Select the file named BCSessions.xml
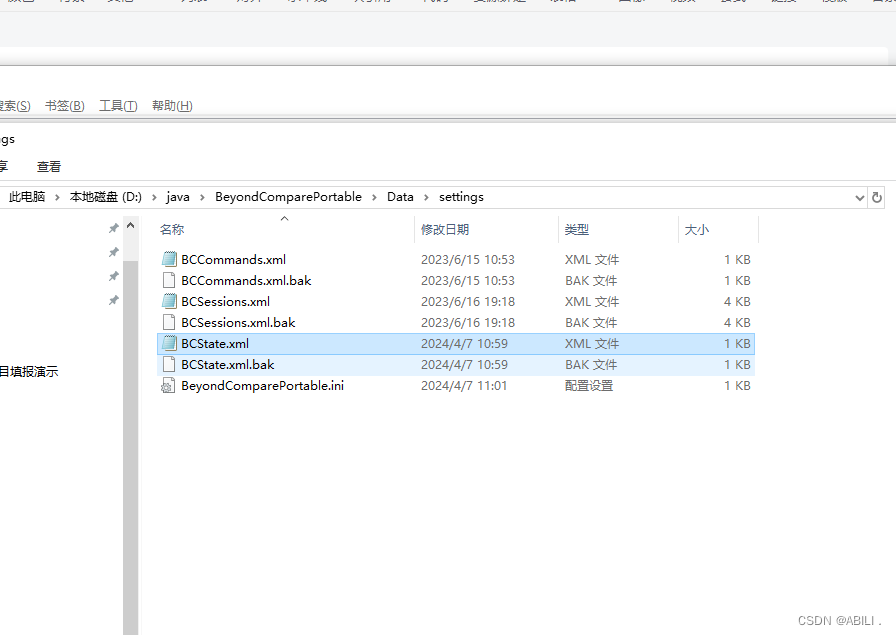This screenshot has height=635, width=896. (225, 301)
